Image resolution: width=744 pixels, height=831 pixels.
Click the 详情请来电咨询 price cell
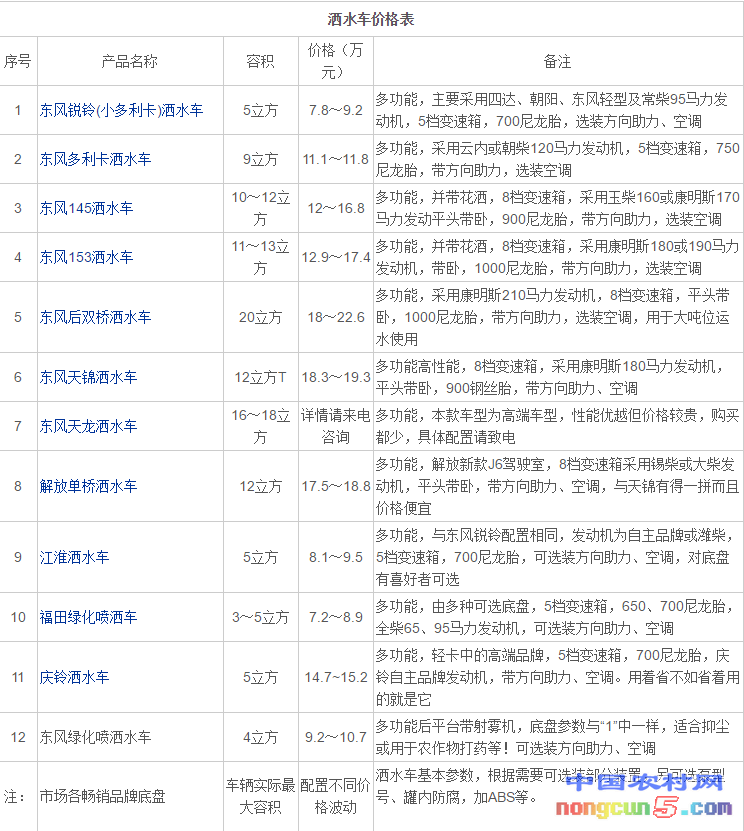[335, 426]
